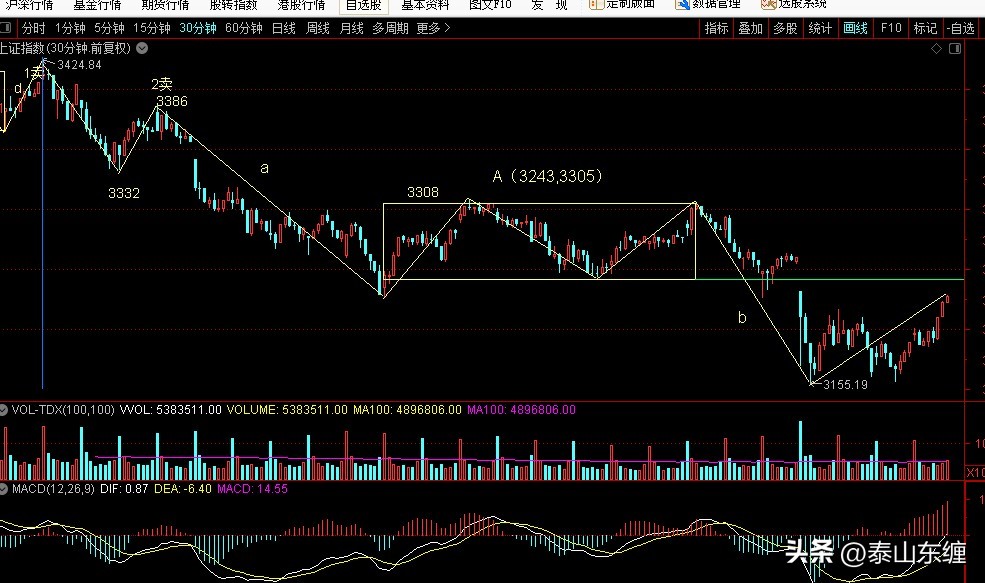
Task: Click the magenta MA100: 4896806.00 value
Action: point(521,410)
